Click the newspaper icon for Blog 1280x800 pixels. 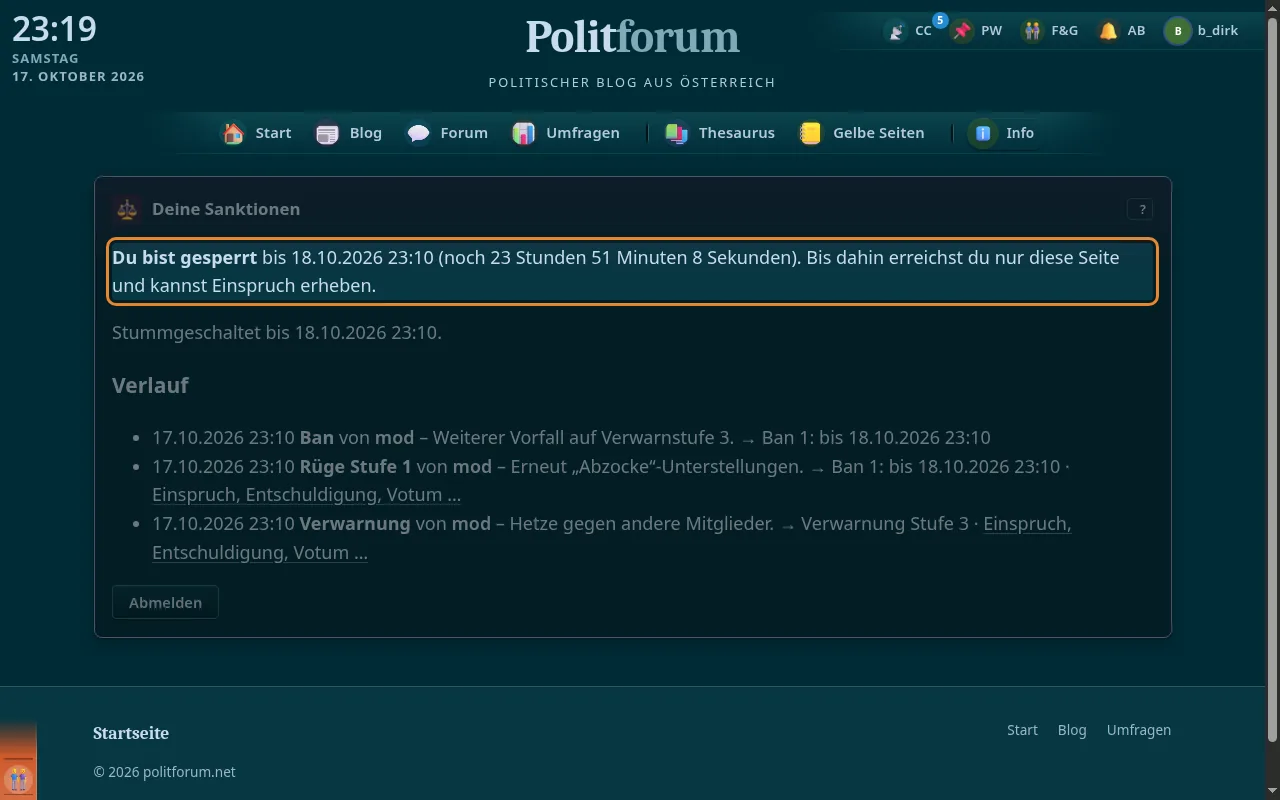click(x=327, y=133)
